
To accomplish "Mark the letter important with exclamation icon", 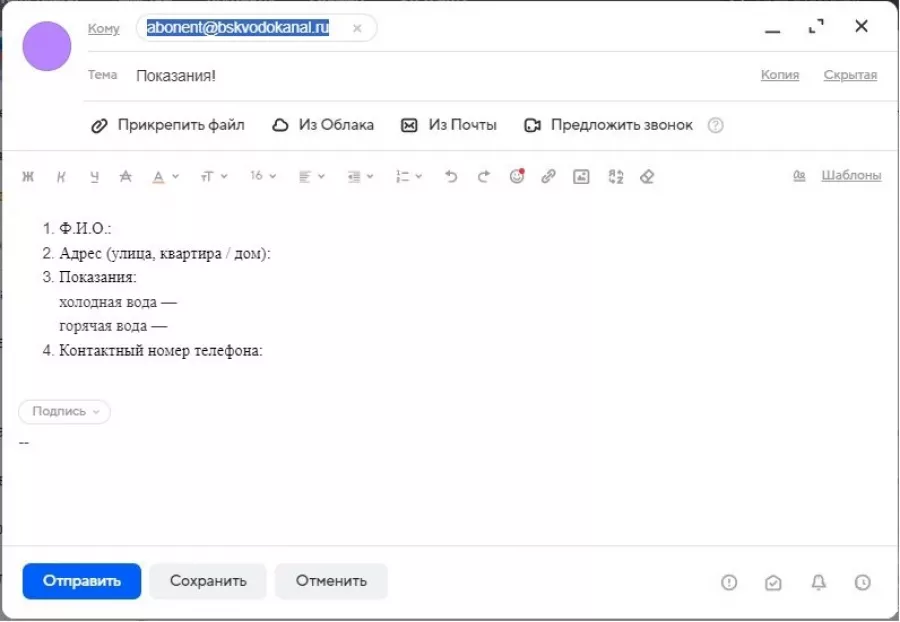I will tap(729, 582).
